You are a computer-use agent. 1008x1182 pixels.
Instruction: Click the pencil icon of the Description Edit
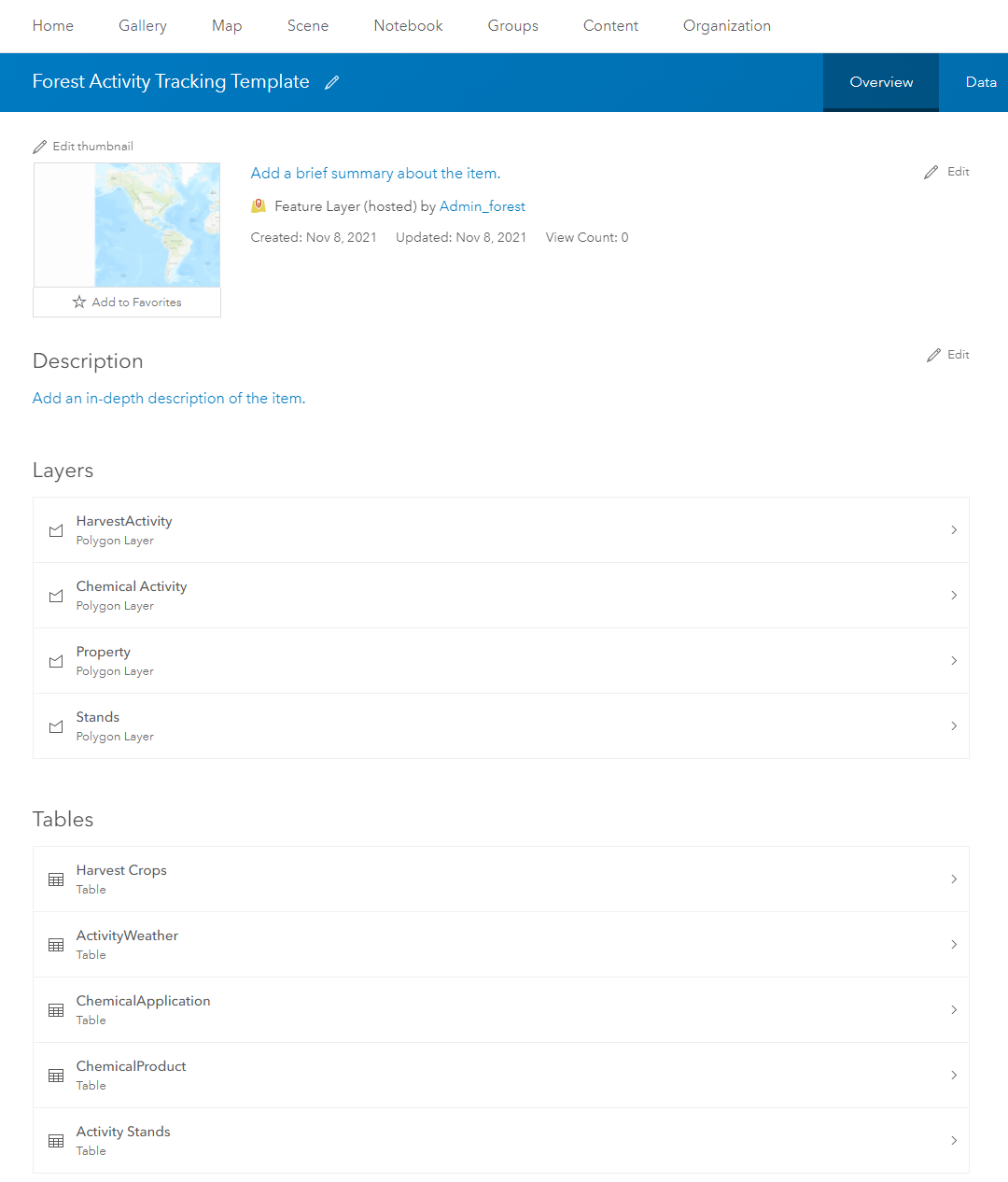pyautogui.click(x=933, y=355)
